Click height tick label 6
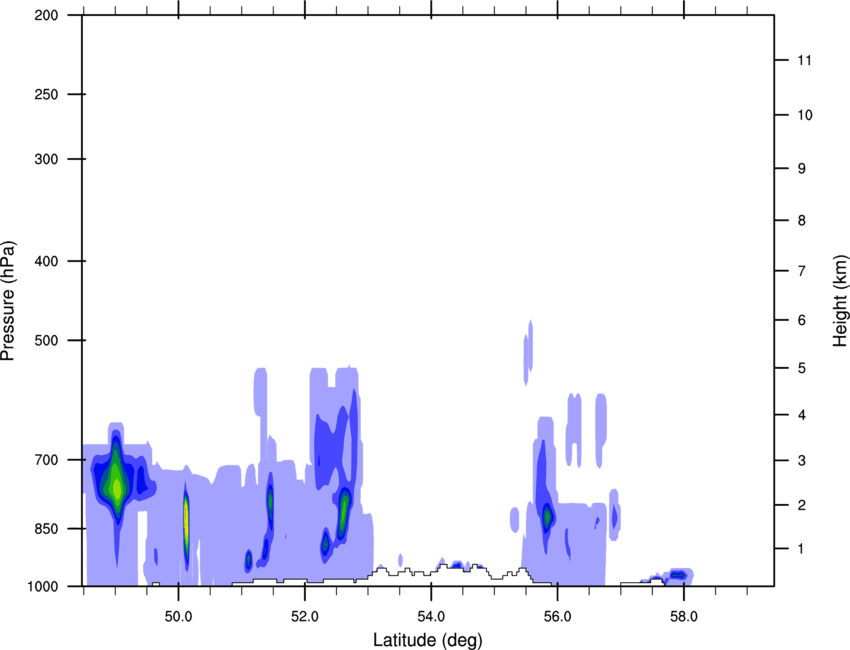This screenshot has height=650, width=850. click(x=802, y=320)
